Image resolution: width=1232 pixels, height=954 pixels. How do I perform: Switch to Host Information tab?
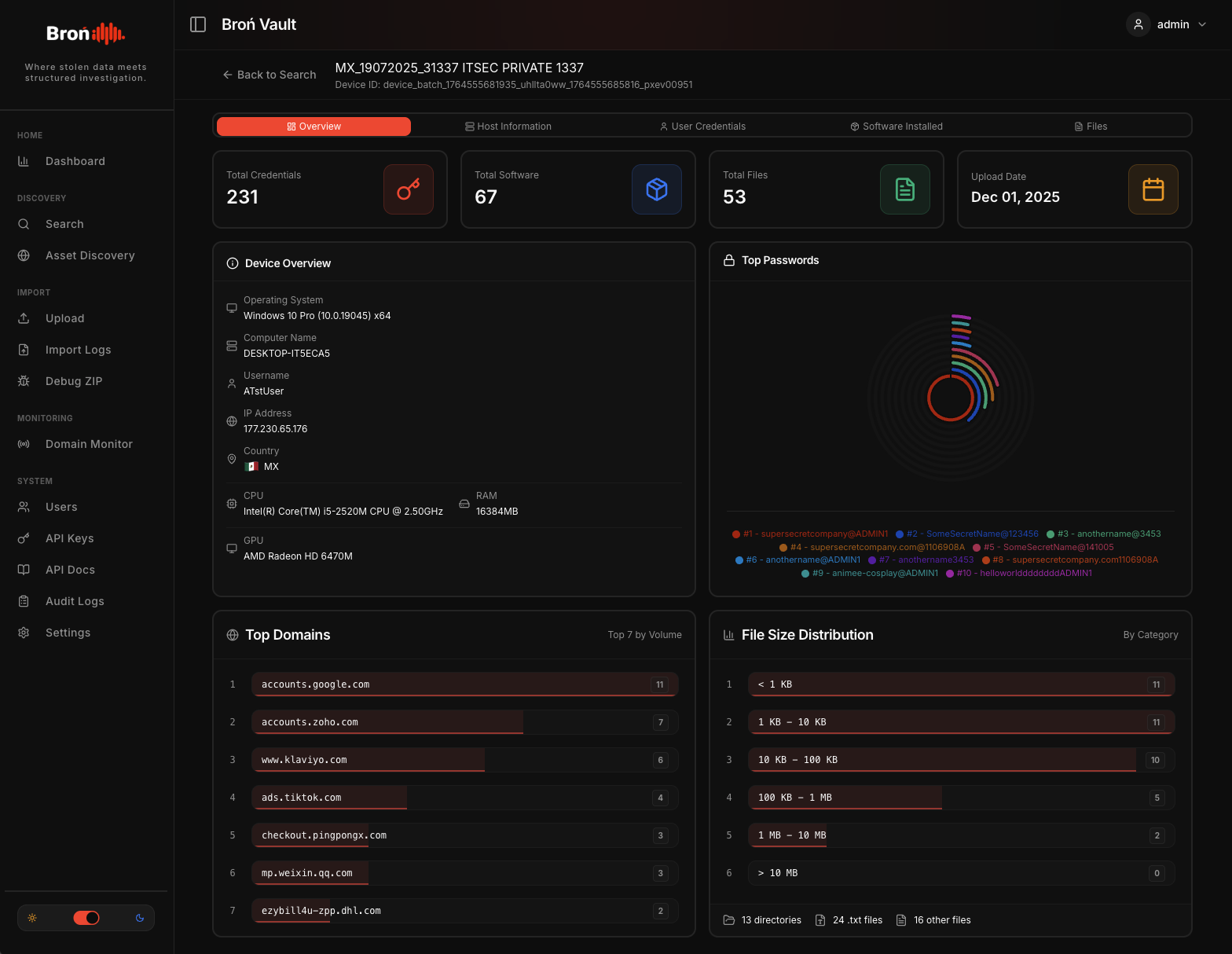[508, 127]
